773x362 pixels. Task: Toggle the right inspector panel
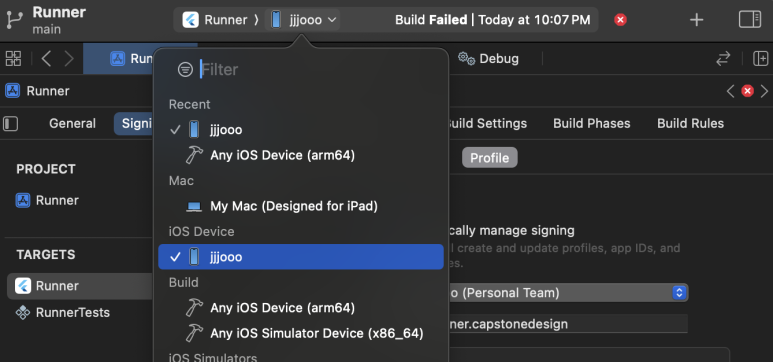750,20
